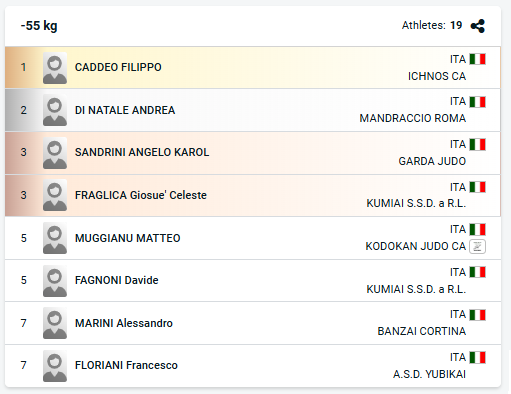Click the GARDA JUDO club name

432,161
